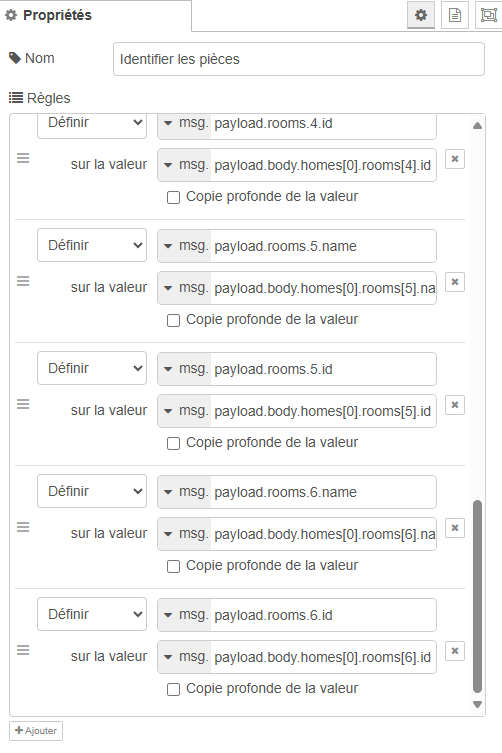502x753 pixels.
Task: Change msg type selector of payload.rooms.5.id
Action: (x=184, y=369)
